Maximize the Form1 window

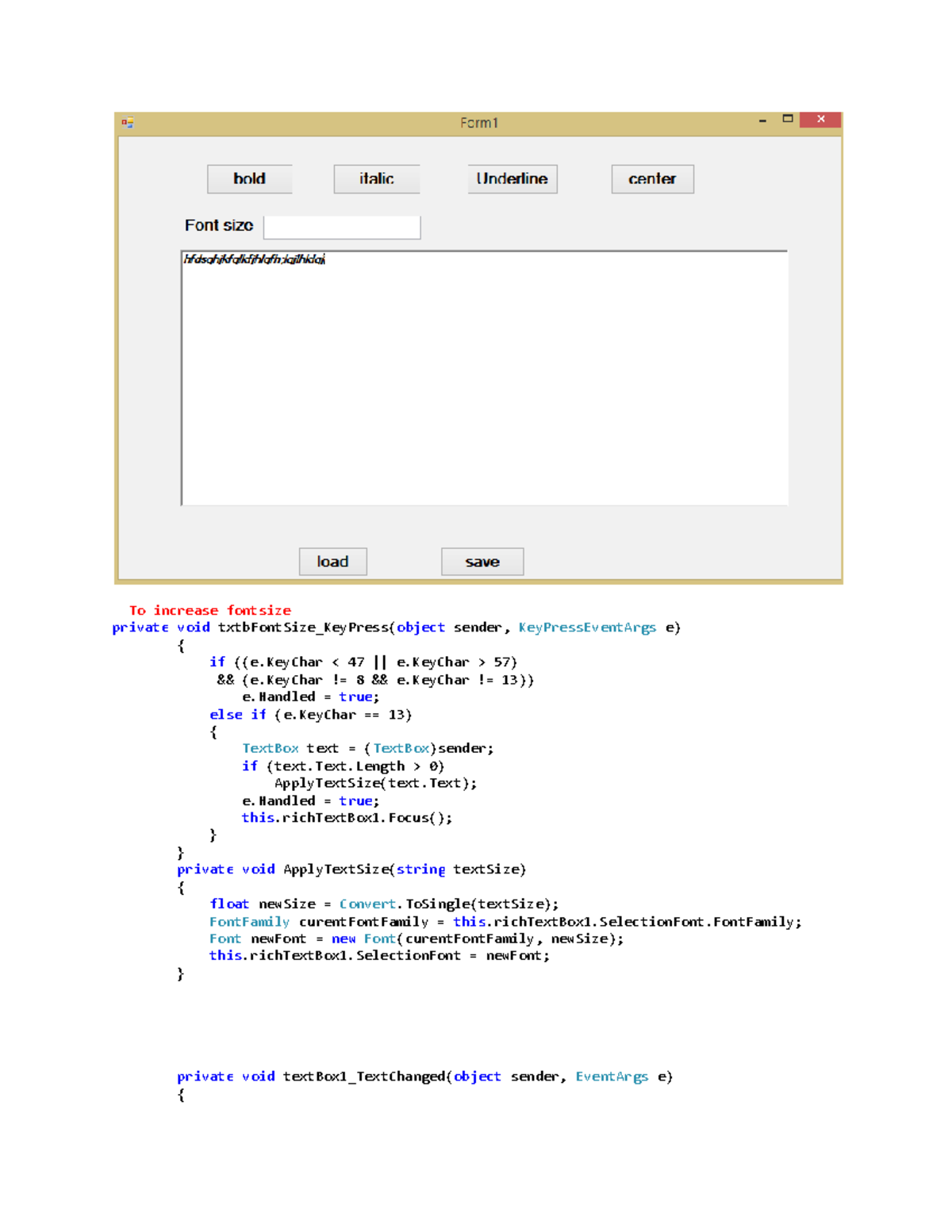tap(788, 119)
